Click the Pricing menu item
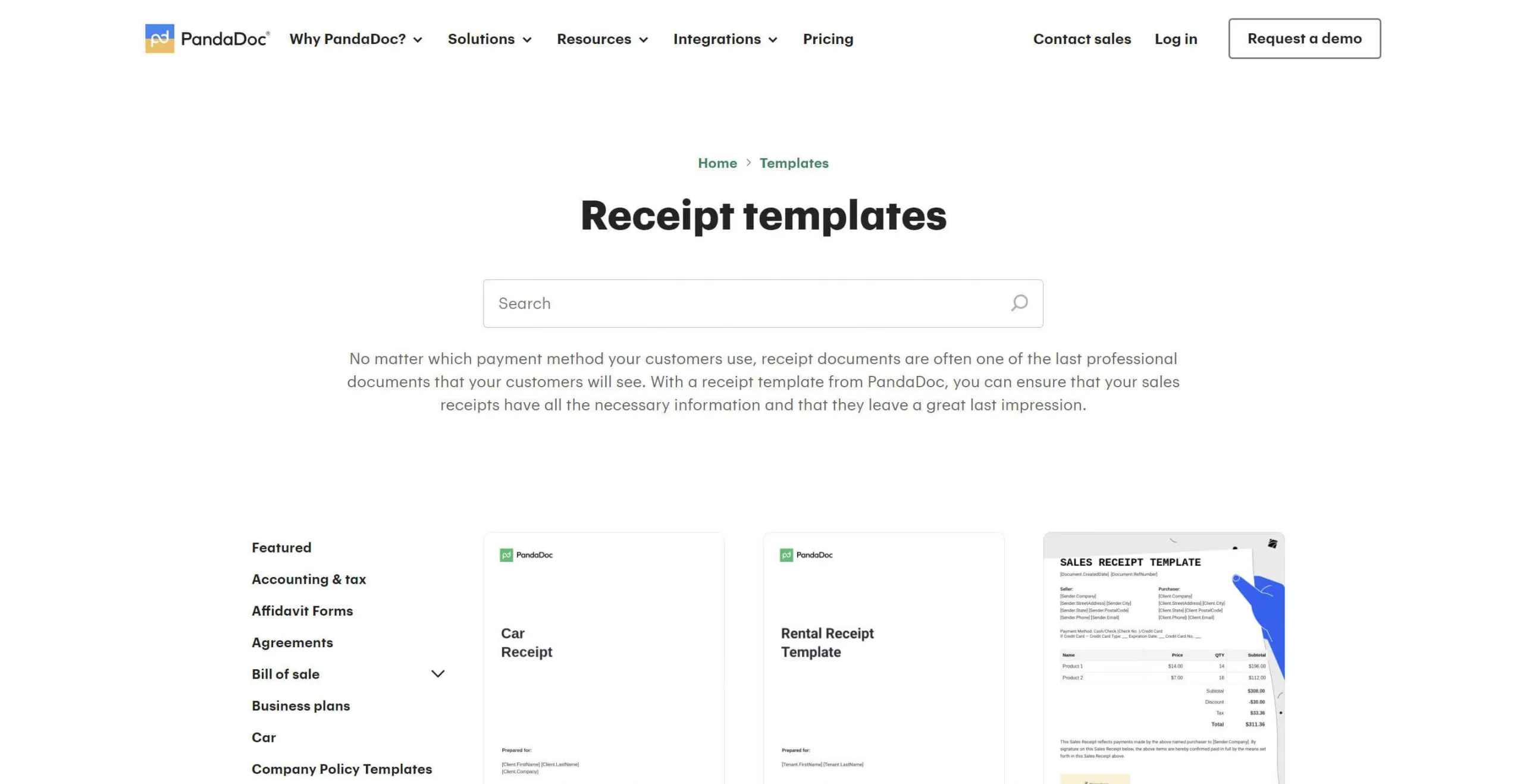The width and height of the screenshot is (1523, 784). pyautogui.click(x=828, y=38)
